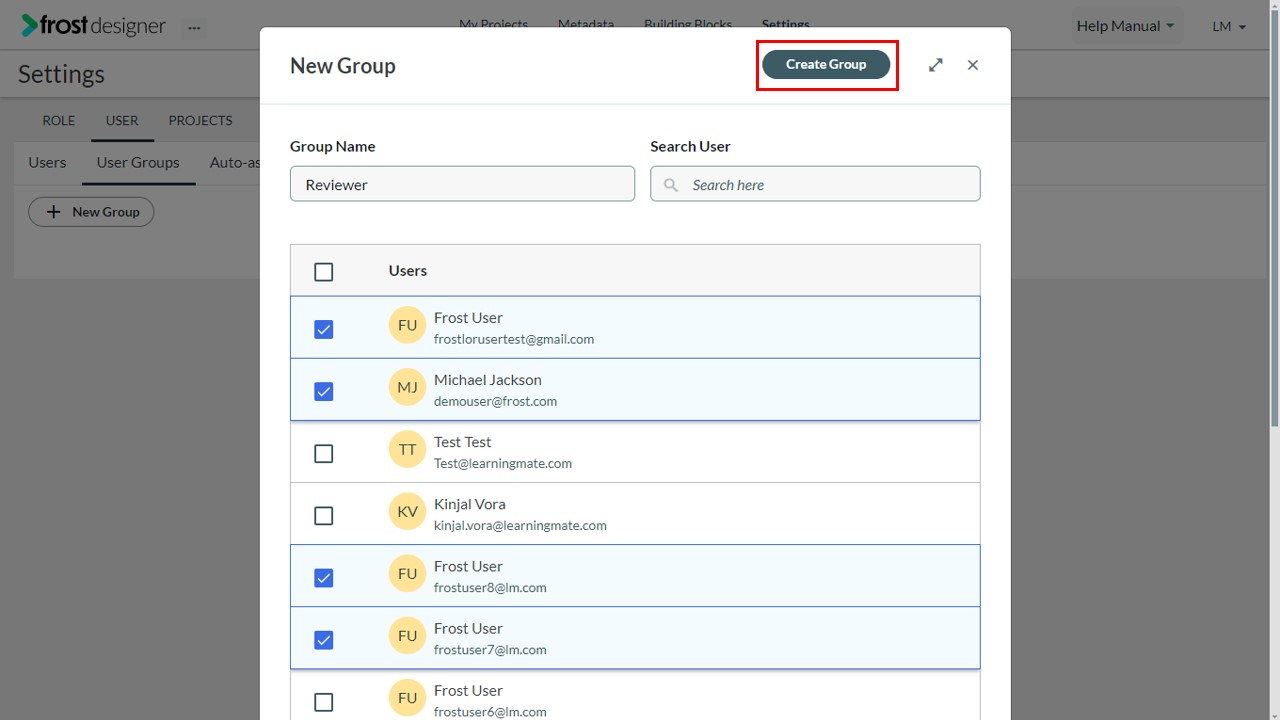
Task: Click the FU avatar for frostuser8@lm.com
Action: point(407,573)
